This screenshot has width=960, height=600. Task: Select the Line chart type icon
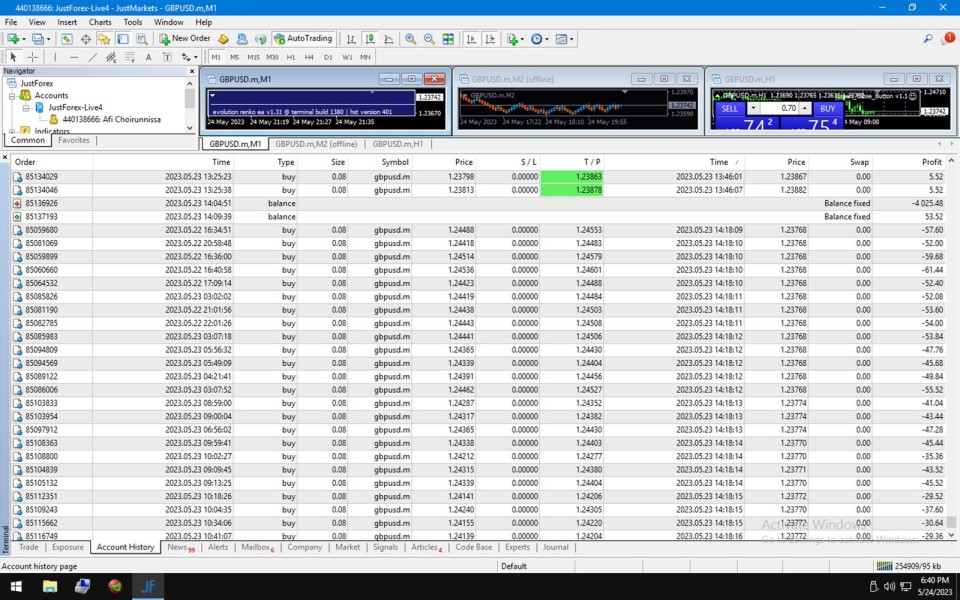[389, 39]
